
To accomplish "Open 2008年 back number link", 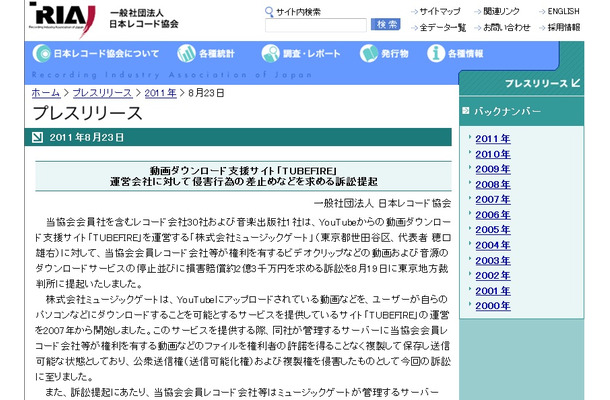I will (493, 184).
